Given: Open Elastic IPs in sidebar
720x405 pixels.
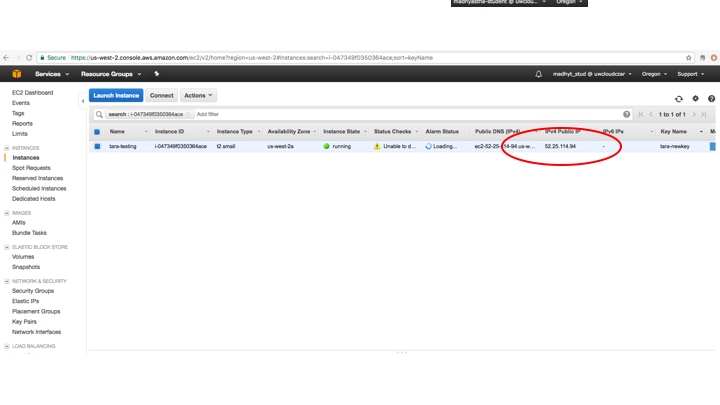Looking at the screenshot, I should pos(26,301).
